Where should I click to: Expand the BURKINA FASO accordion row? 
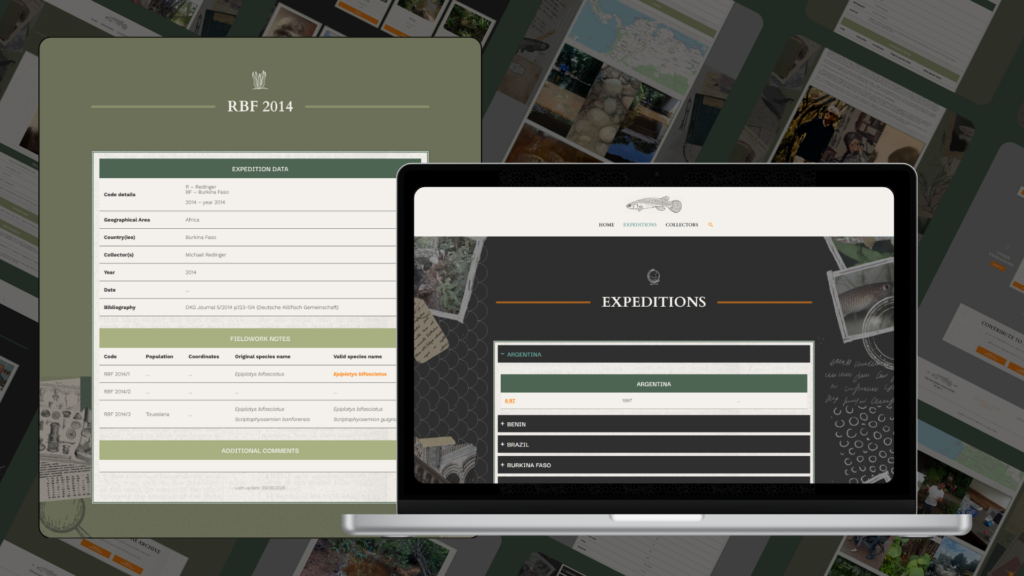tap(654, 465)
